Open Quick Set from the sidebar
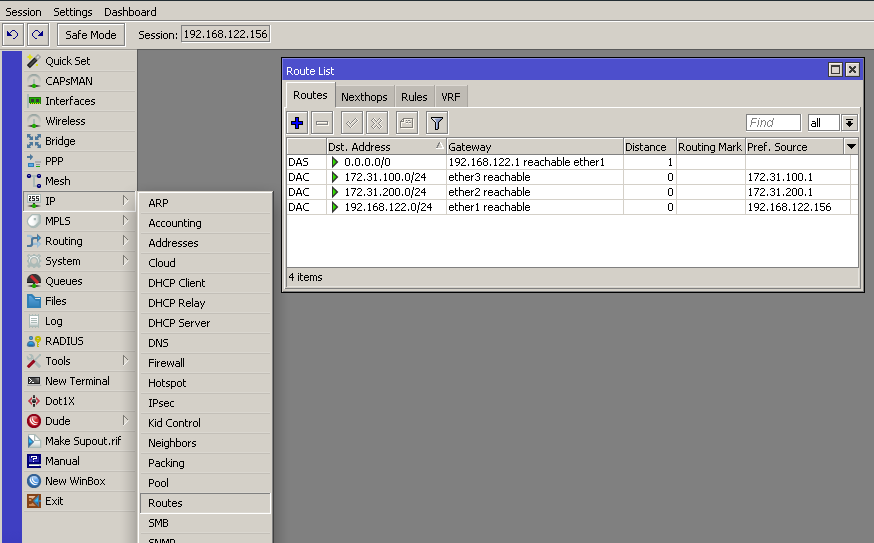The height and width of the screenshot is (543, 874). coord(67,61)
